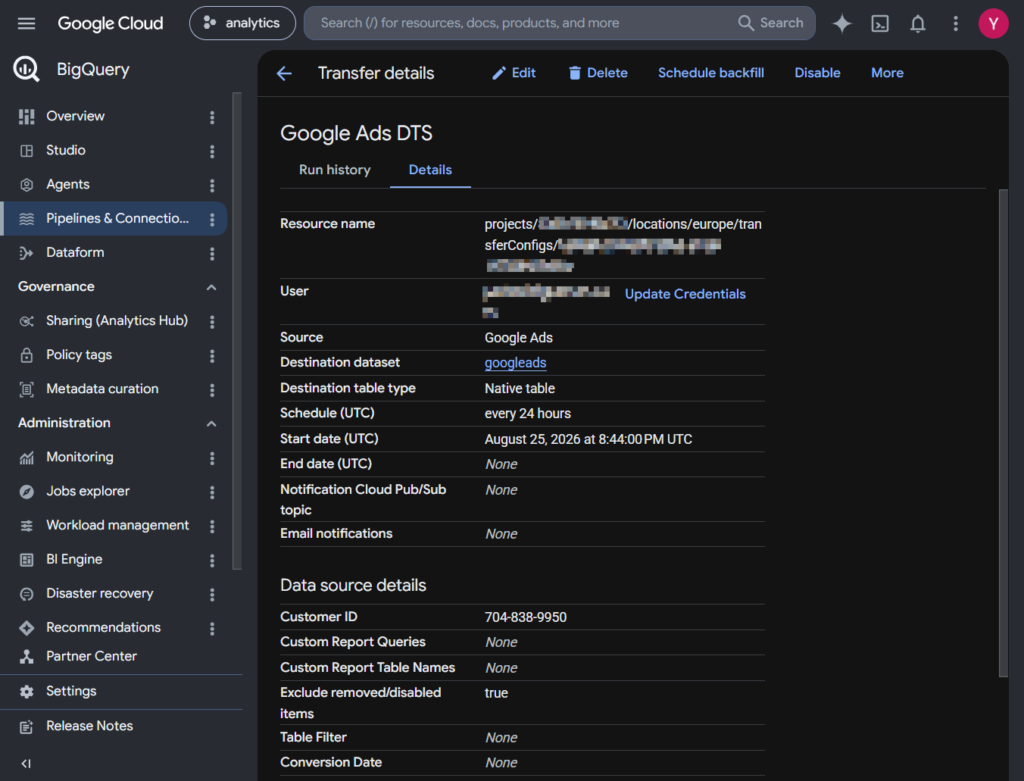This screenshot has height=781, width=1024.
Task: Click the Settings gear icon
Action: click(27, 692)
